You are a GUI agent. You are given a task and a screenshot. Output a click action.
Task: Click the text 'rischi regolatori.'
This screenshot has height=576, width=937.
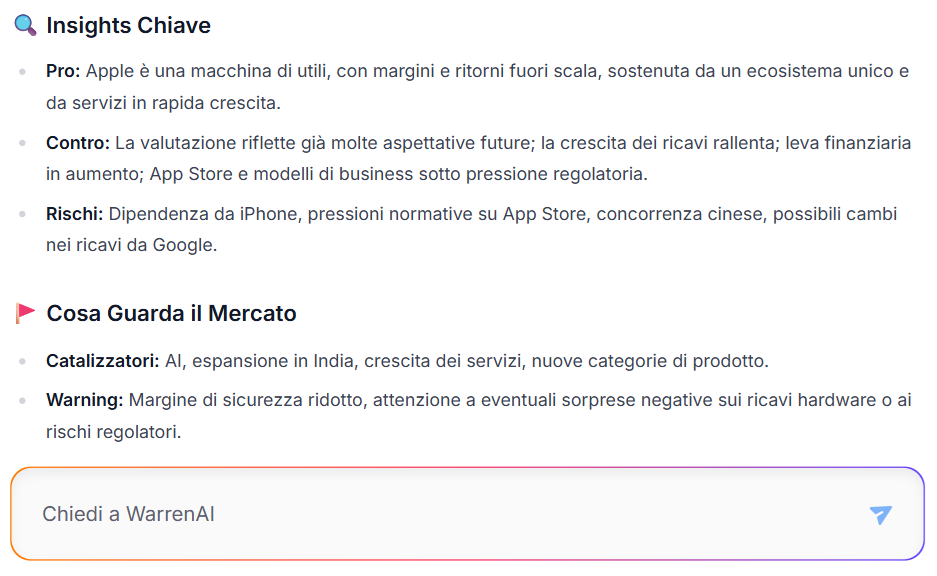click(x=114, y=431)
